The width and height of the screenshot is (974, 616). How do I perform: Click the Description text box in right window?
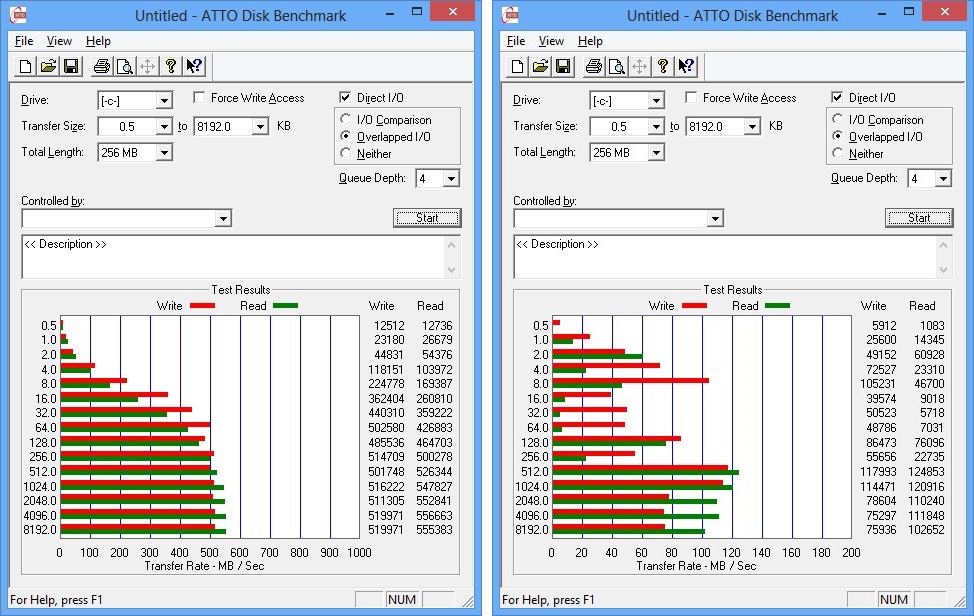click(x=726, y=256)
